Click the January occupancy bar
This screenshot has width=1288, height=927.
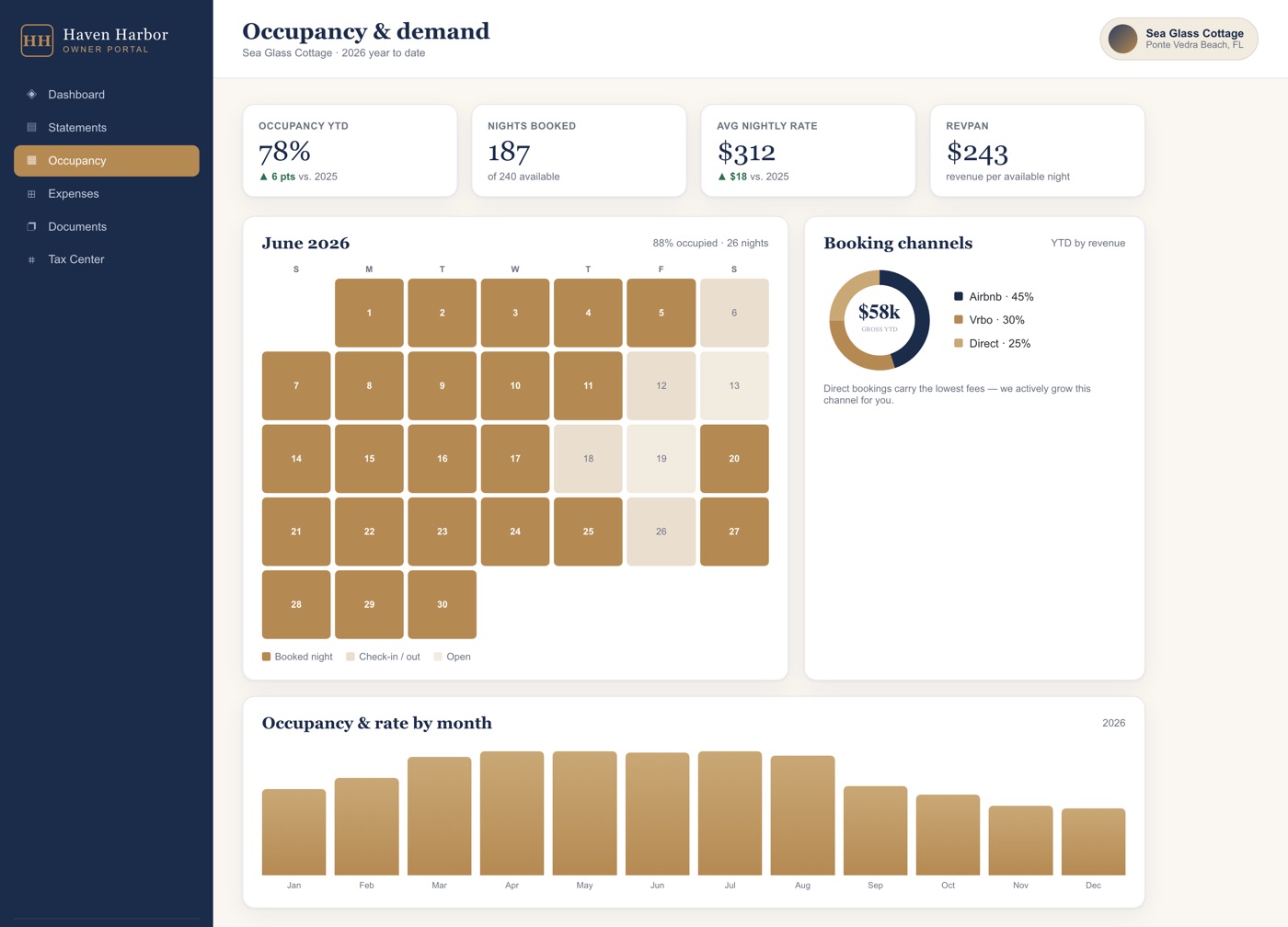pyautogui.click(x=293, y=832)
